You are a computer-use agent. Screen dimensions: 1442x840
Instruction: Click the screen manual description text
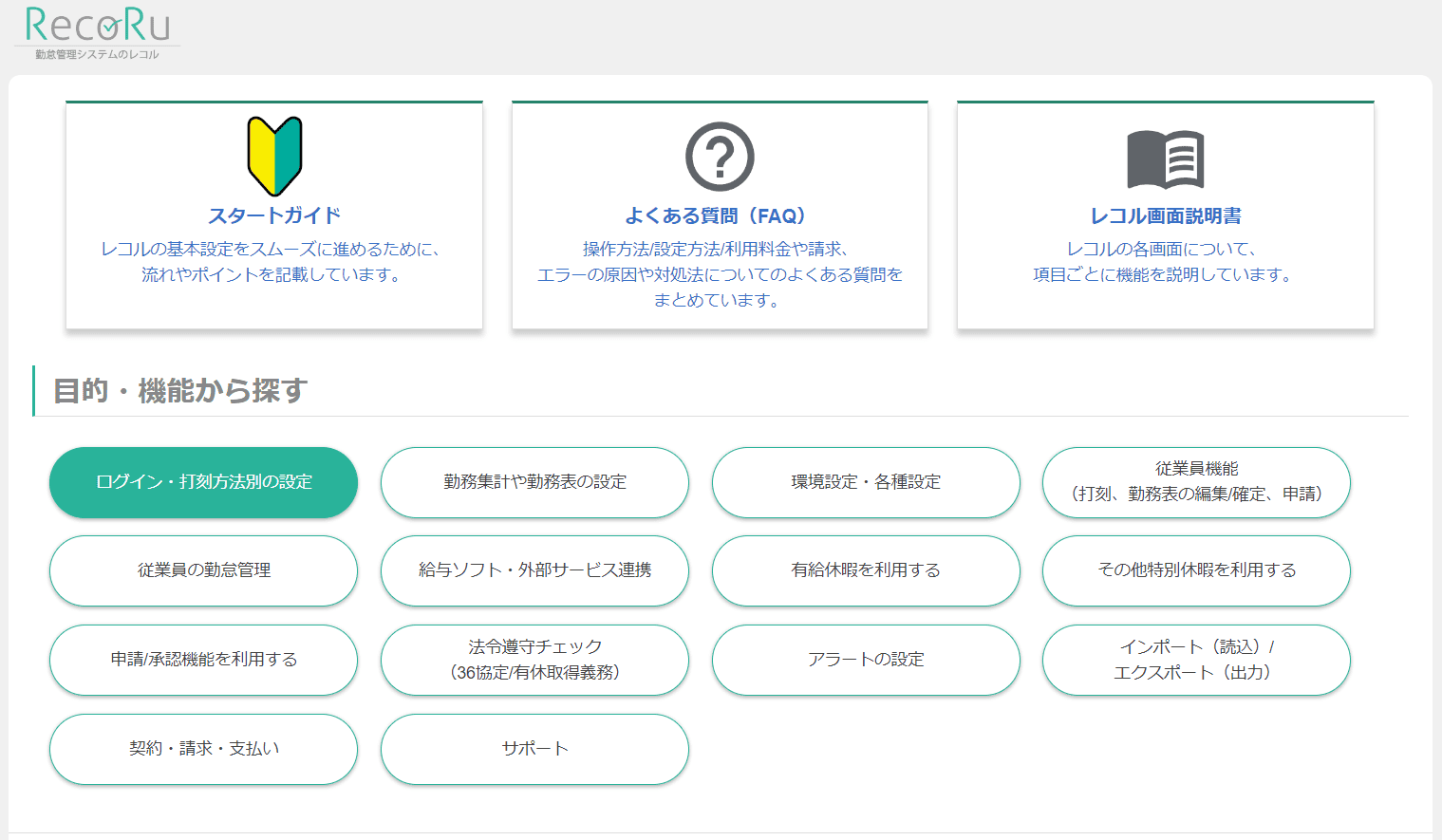tap(1165, 262)
